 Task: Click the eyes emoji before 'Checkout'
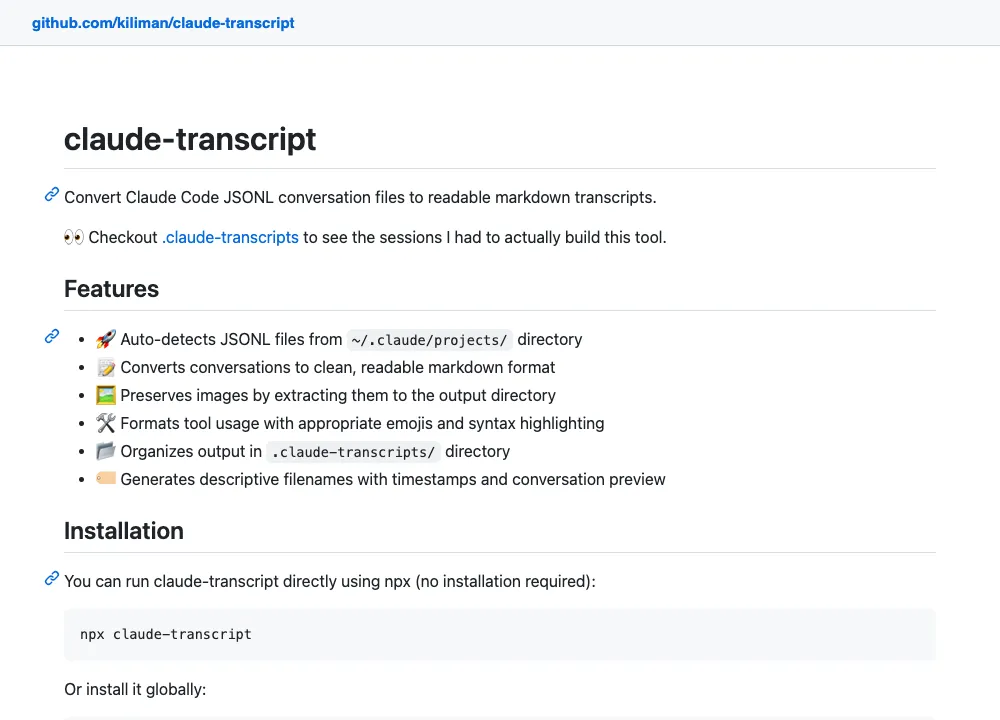point(74,237)
